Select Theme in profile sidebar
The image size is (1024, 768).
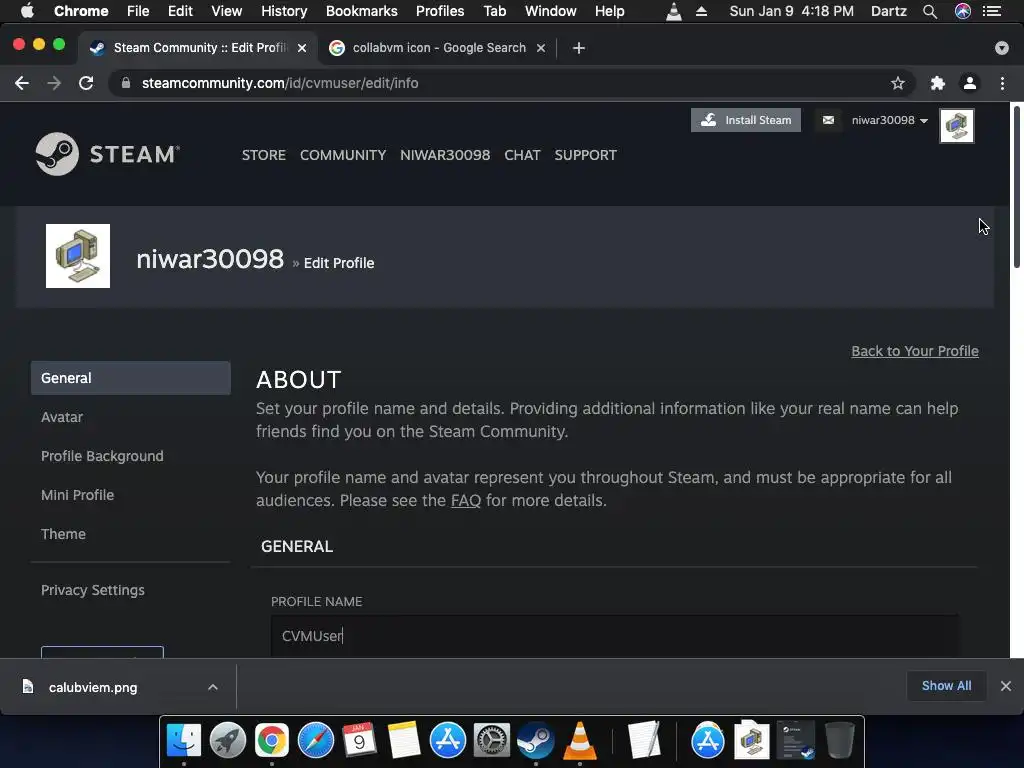click(x=63, y=534)
